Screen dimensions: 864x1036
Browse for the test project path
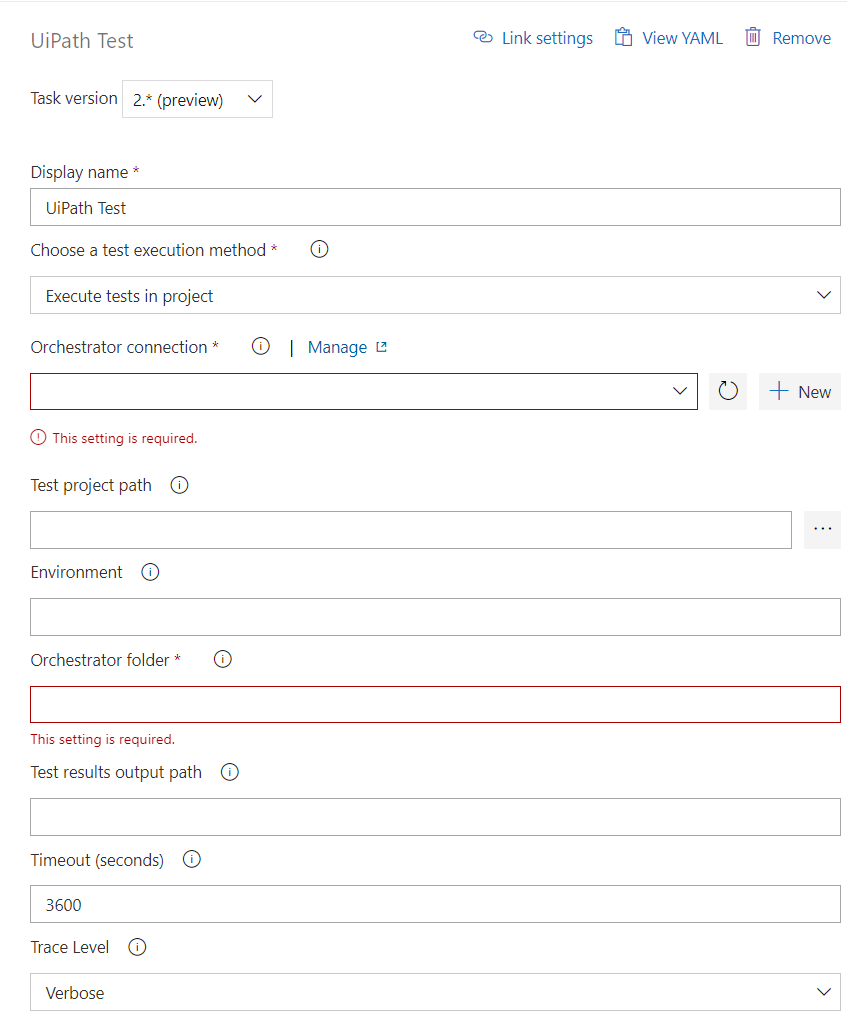822,529
